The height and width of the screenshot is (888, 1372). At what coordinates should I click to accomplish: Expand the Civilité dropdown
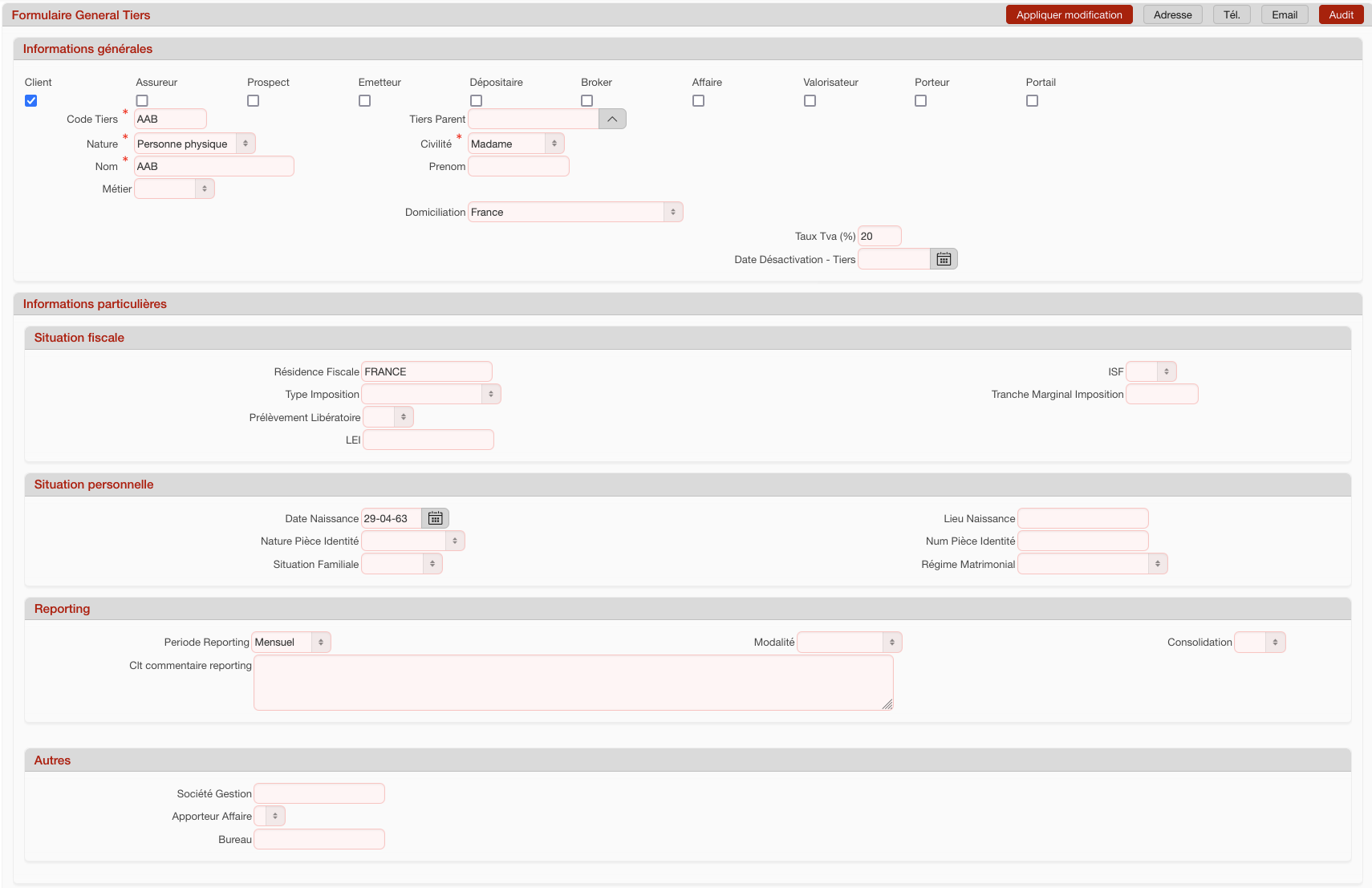point(515,144)
